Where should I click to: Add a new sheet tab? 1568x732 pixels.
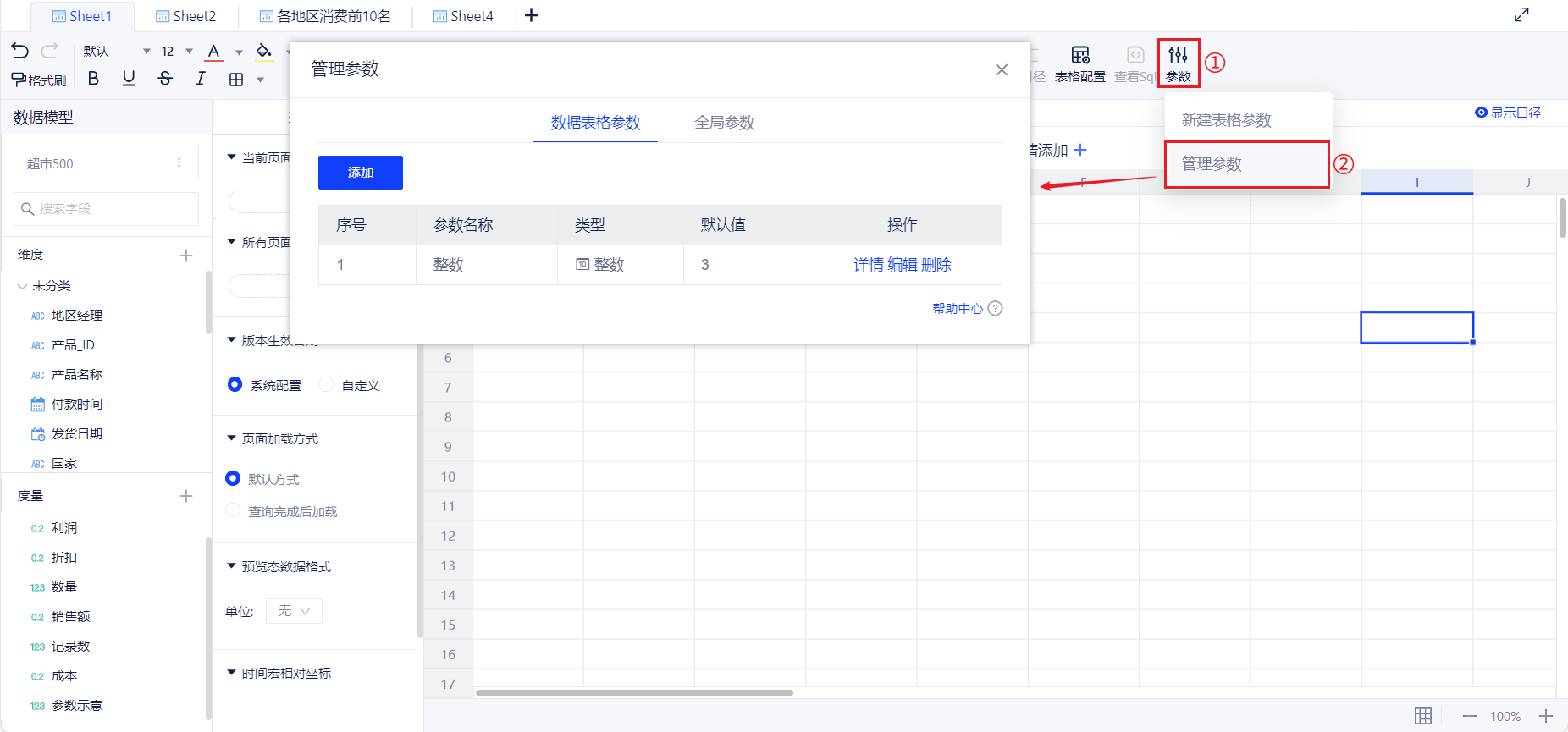coord(531,15)
